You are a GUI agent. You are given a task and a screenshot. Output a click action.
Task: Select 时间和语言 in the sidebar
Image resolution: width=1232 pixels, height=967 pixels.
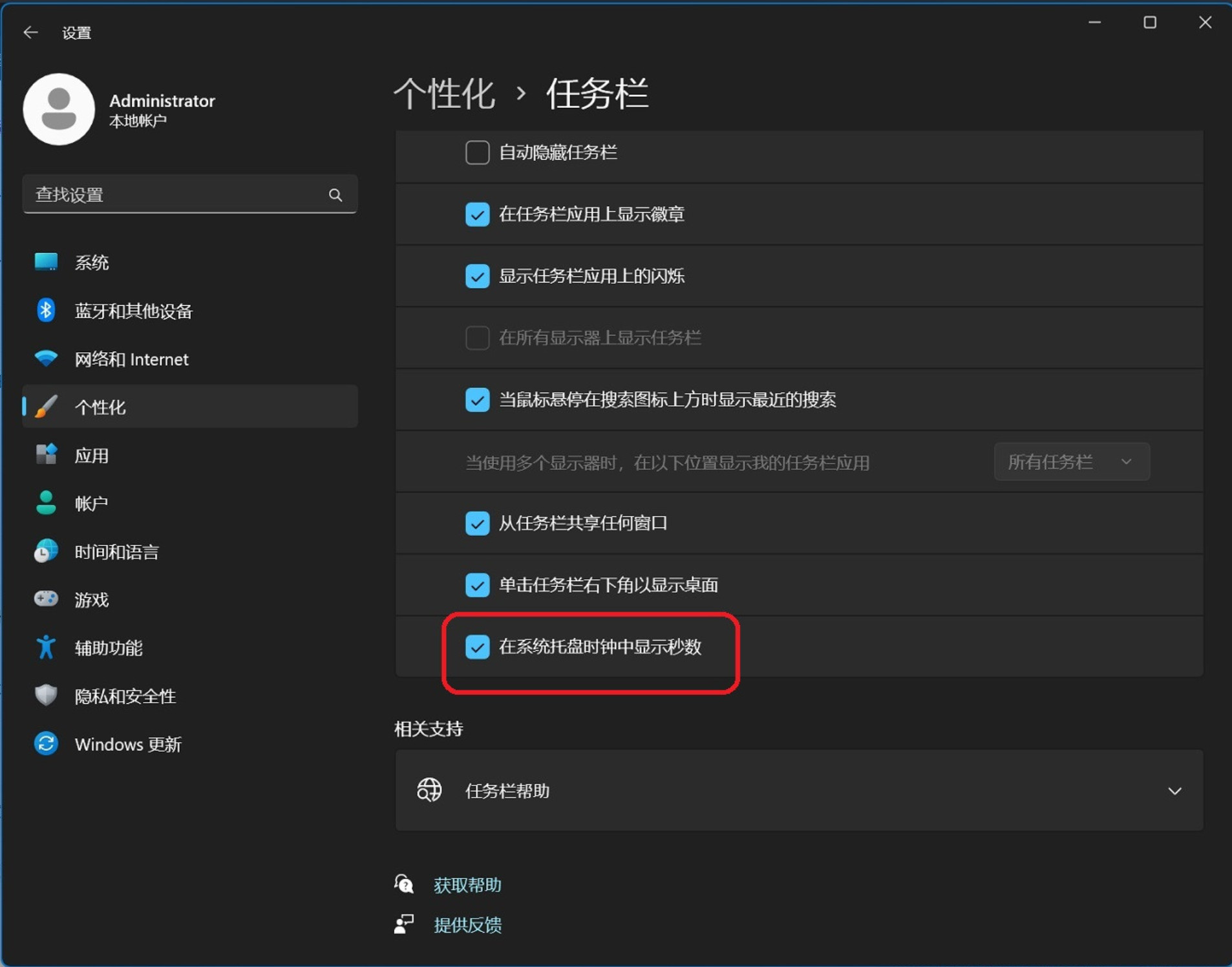click(189, 551)
